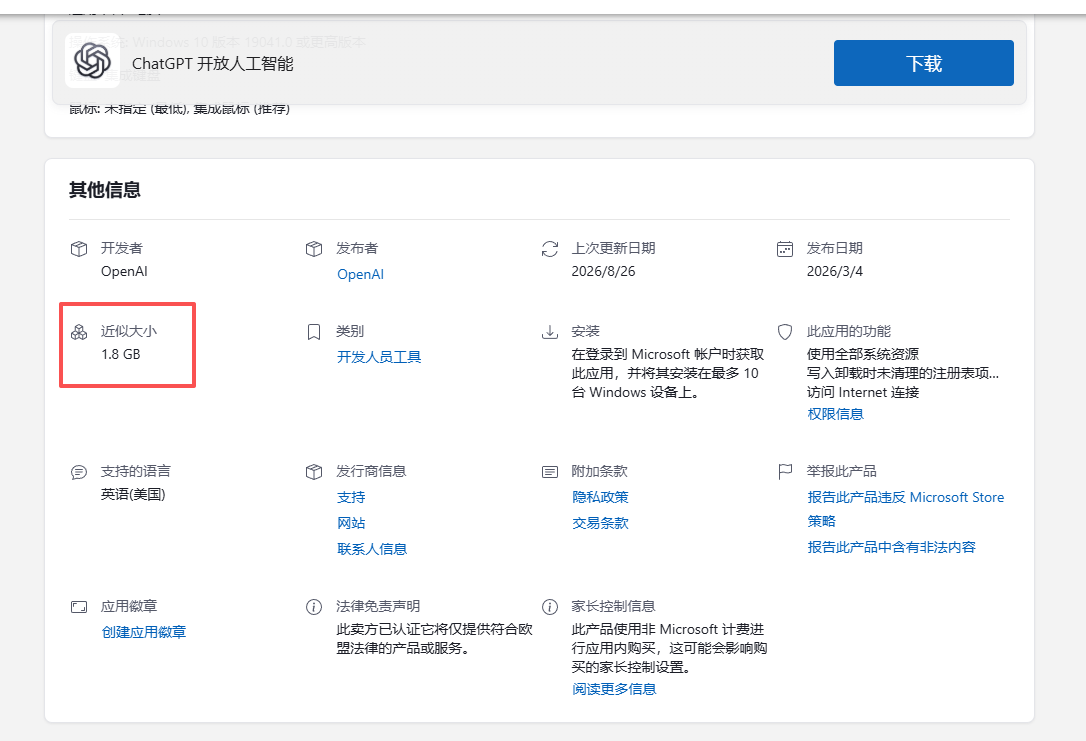Click the ChatGPT 开放人工智能 title text
Screen dimensions: 1086x741
click(213, 64)
